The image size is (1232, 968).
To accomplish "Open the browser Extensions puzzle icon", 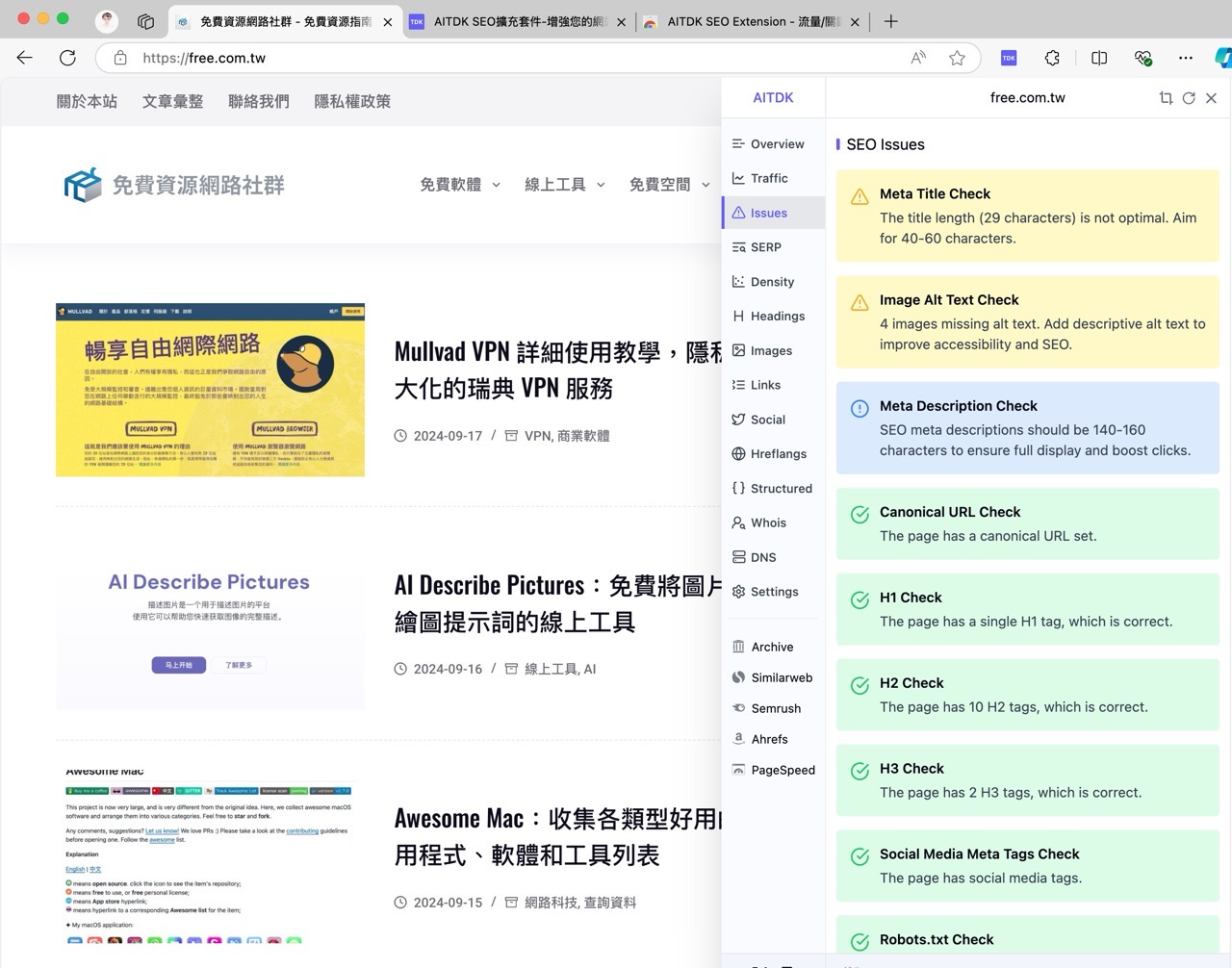I will coord(1053,58).
